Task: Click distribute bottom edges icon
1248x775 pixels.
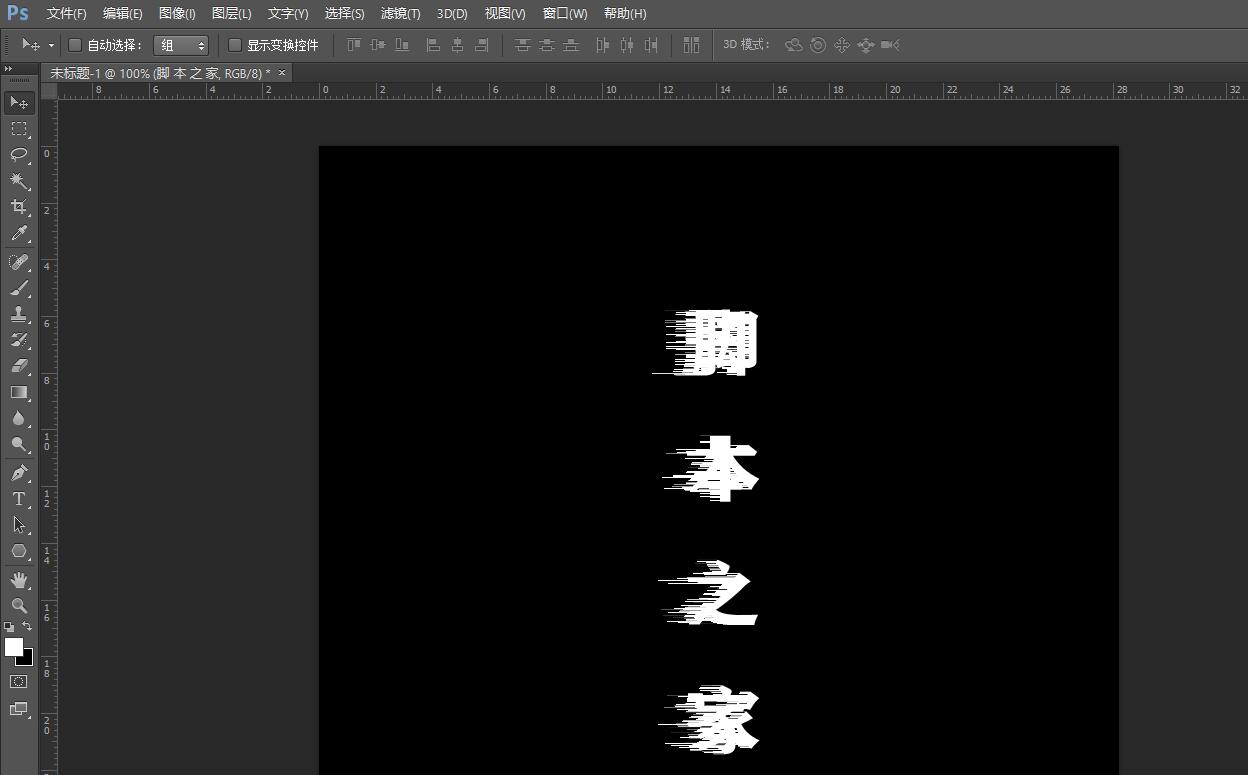Action: coord(570,45)
